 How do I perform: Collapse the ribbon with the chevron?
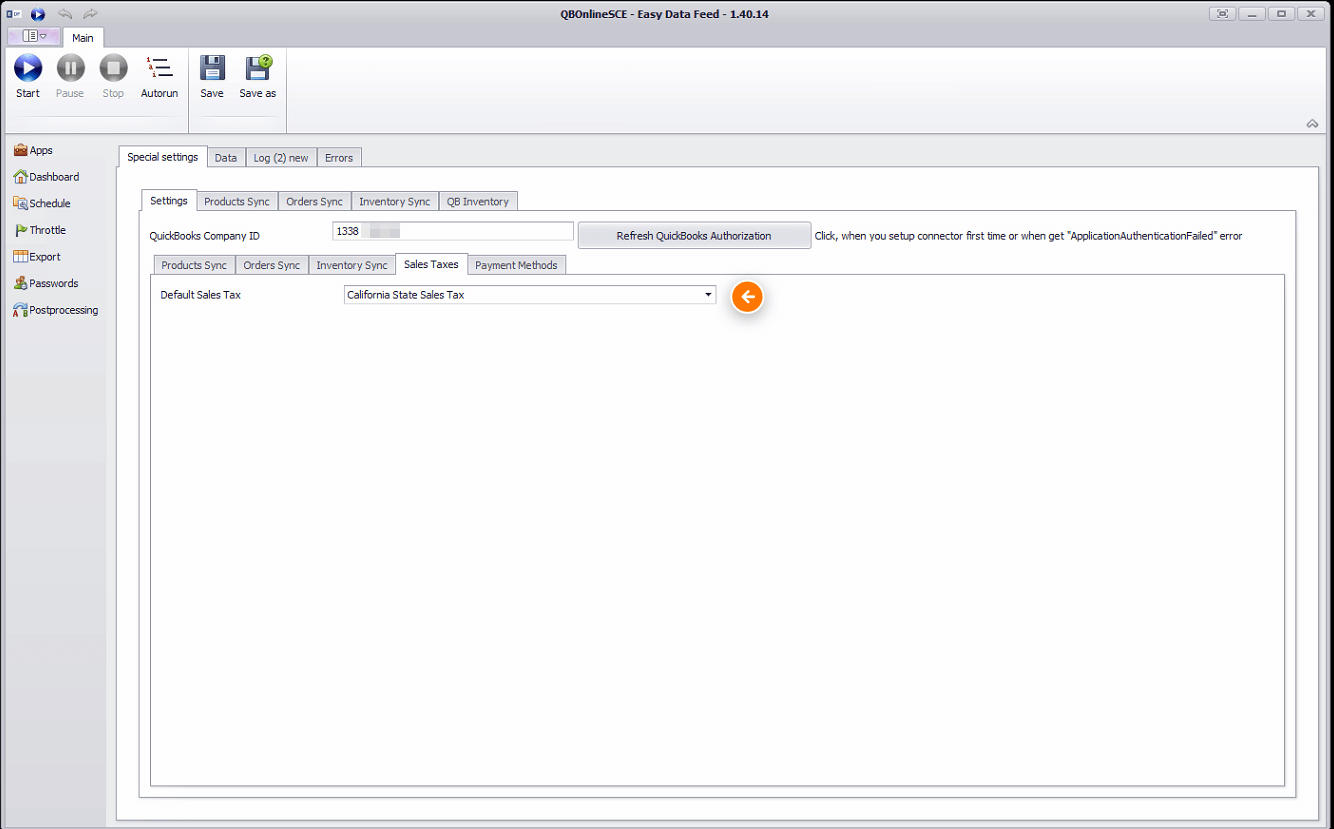1312,124
